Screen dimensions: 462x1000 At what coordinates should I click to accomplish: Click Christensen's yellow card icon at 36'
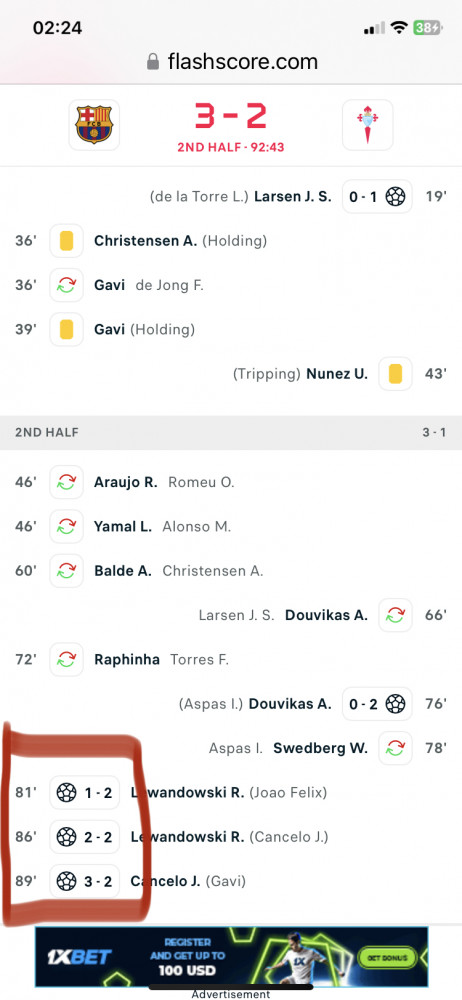pyautogui.click(x=66, y=241)
